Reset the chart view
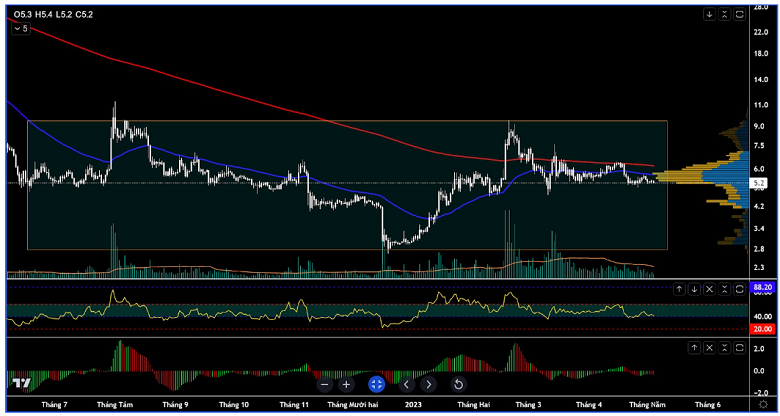The width and height of the screenshot is (780, 416). [x=458, y=384]
